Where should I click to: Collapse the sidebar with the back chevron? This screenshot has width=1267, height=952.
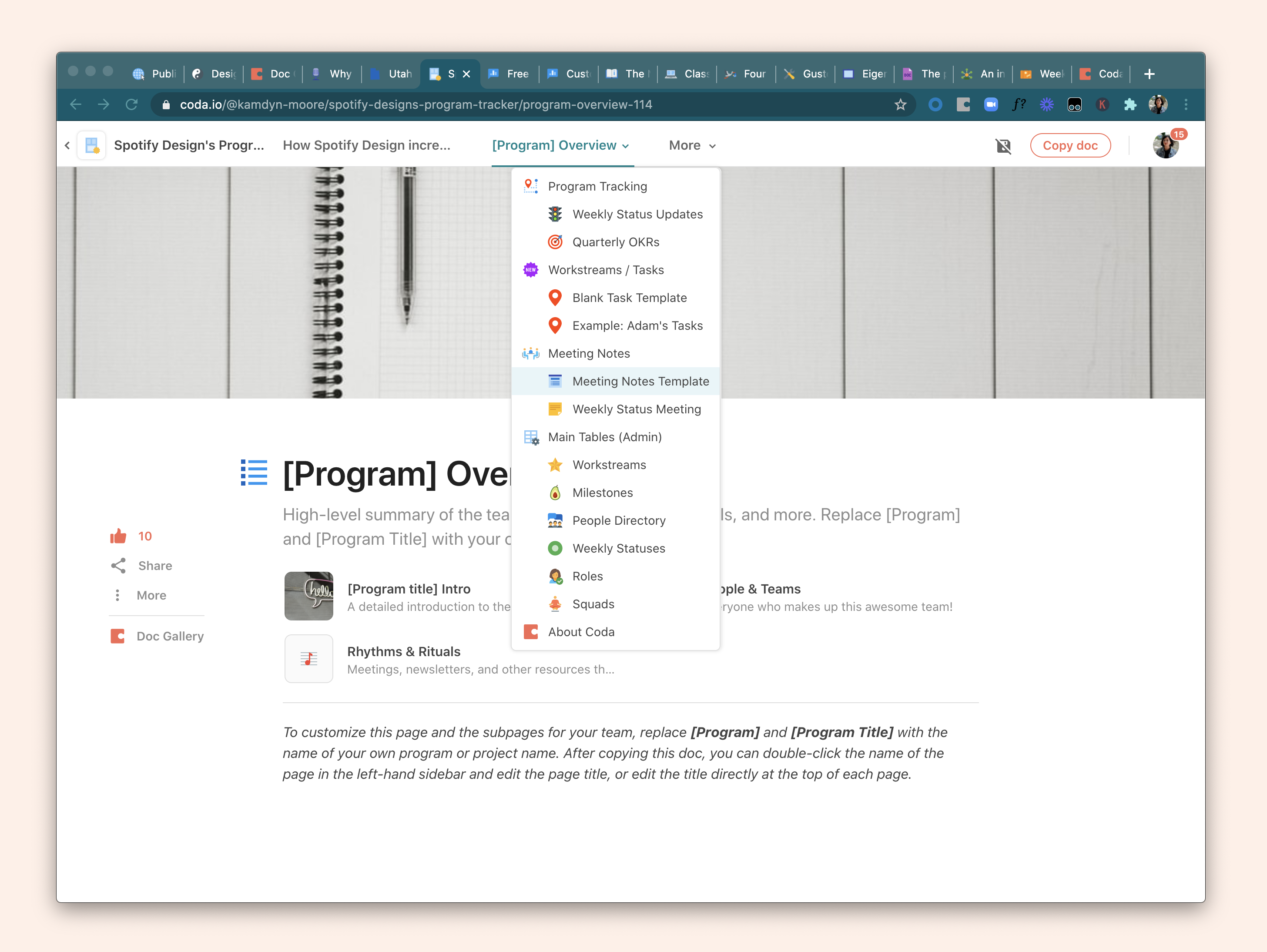pyautogui.click(x=67, y=145)
